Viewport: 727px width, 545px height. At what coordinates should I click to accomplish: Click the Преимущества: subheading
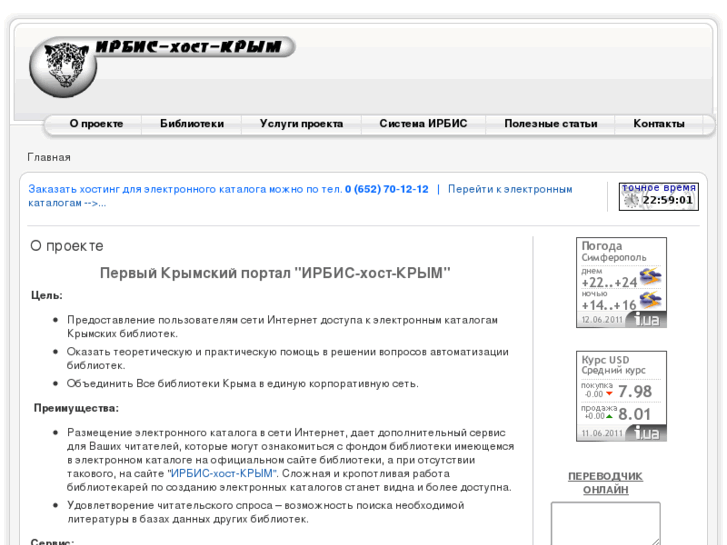point(77,408)
